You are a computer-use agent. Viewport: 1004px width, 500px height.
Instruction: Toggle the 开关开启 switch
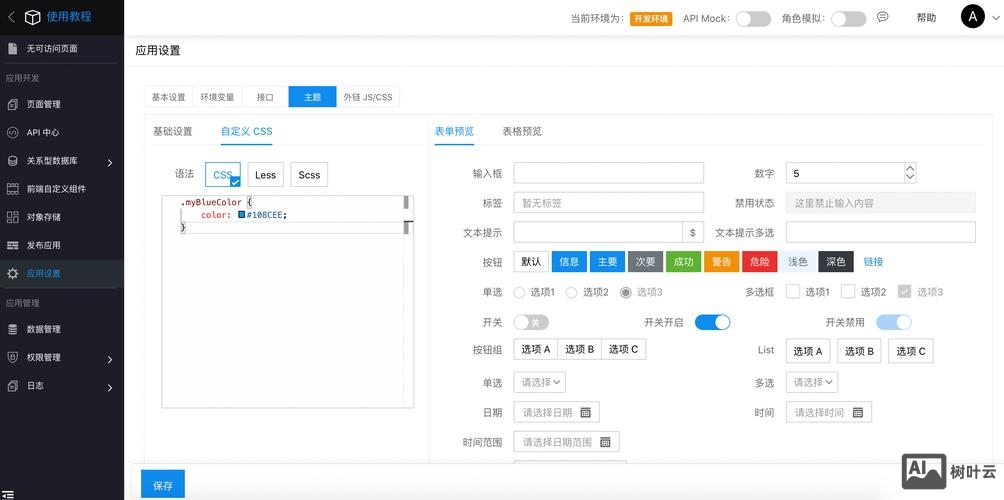[x=712, y=322]
